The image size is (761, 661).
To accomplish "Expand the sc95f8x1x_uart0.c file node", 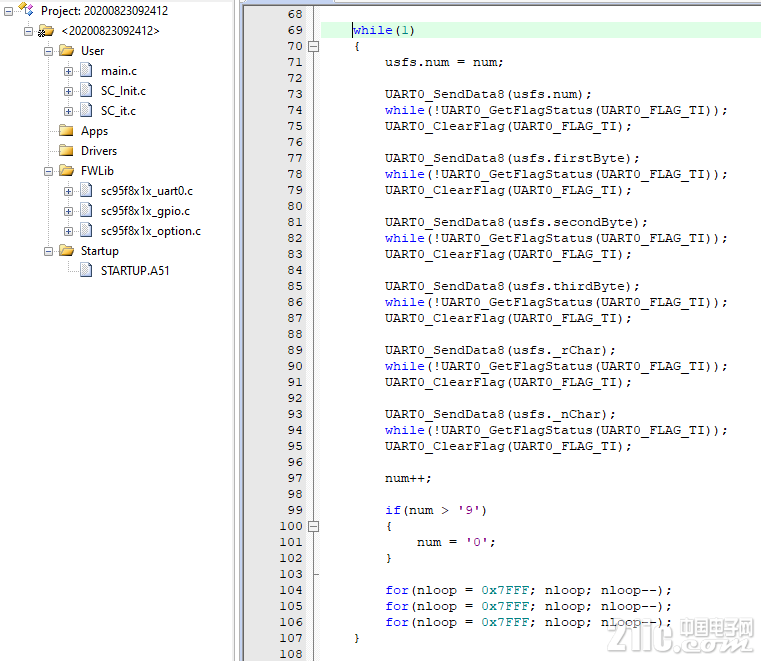I will [68, 191].
